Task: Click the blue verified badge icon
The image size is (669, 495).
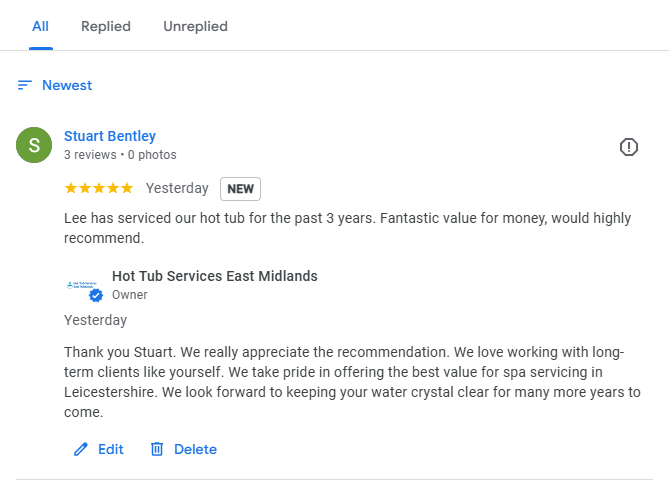Action: tap(96, 296)
